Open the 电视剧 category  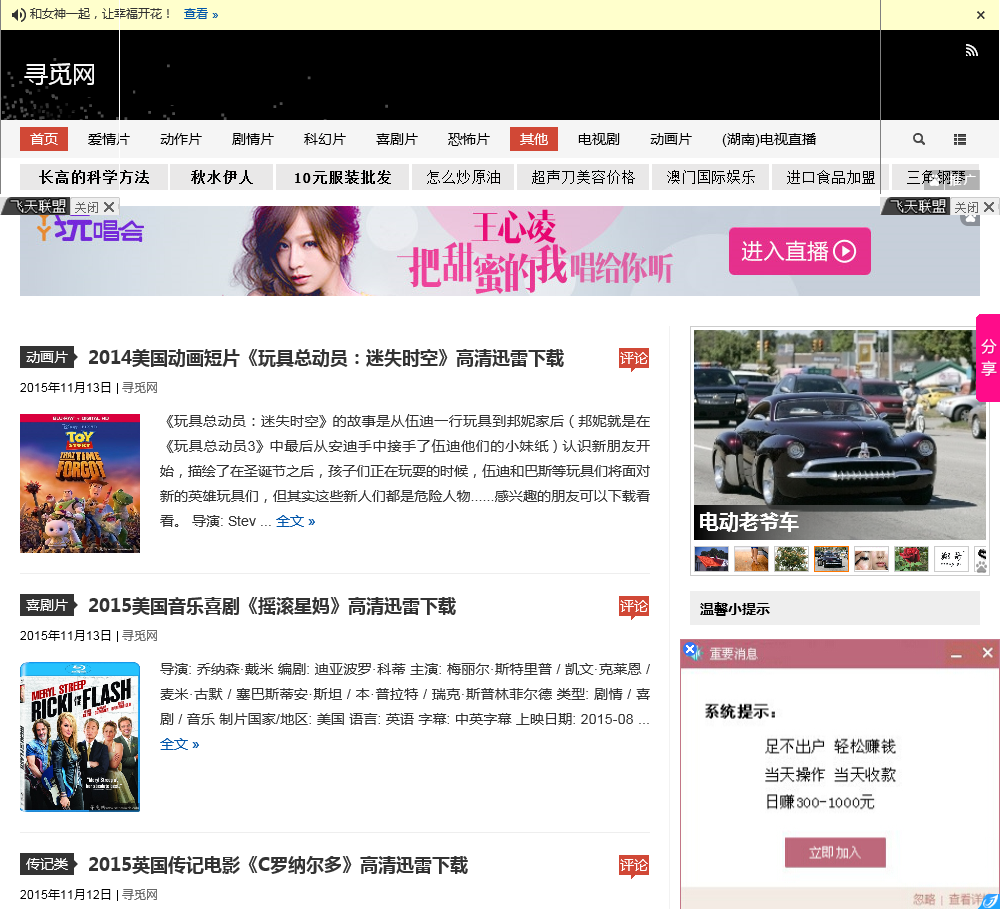[598, 139]
